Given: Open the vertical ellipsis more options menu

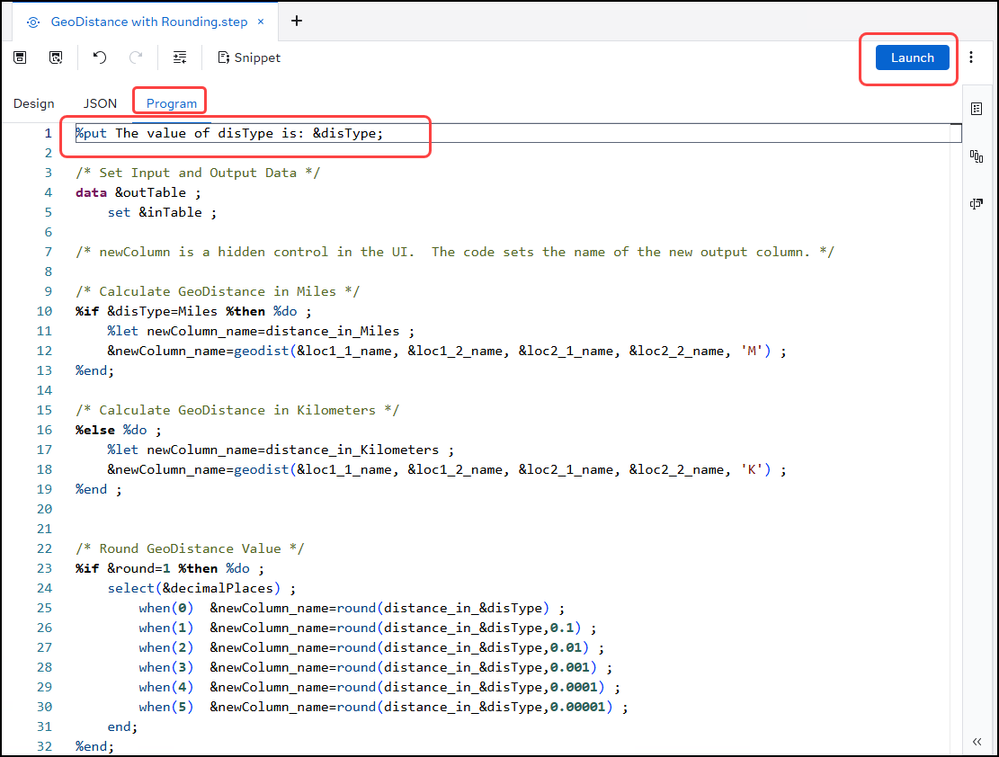Looking at the screenshot, I should [971, 57].
